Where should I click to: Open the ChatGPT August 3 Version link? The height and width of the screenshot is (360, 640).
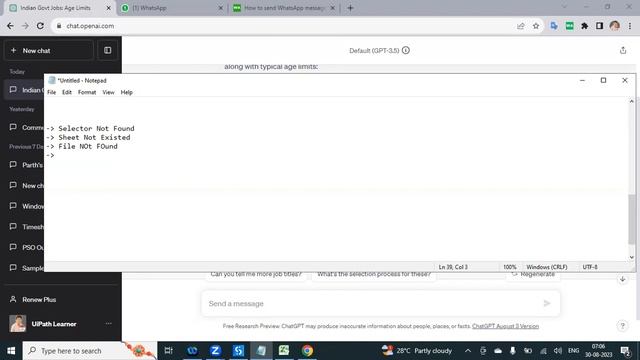pos(505,326)
